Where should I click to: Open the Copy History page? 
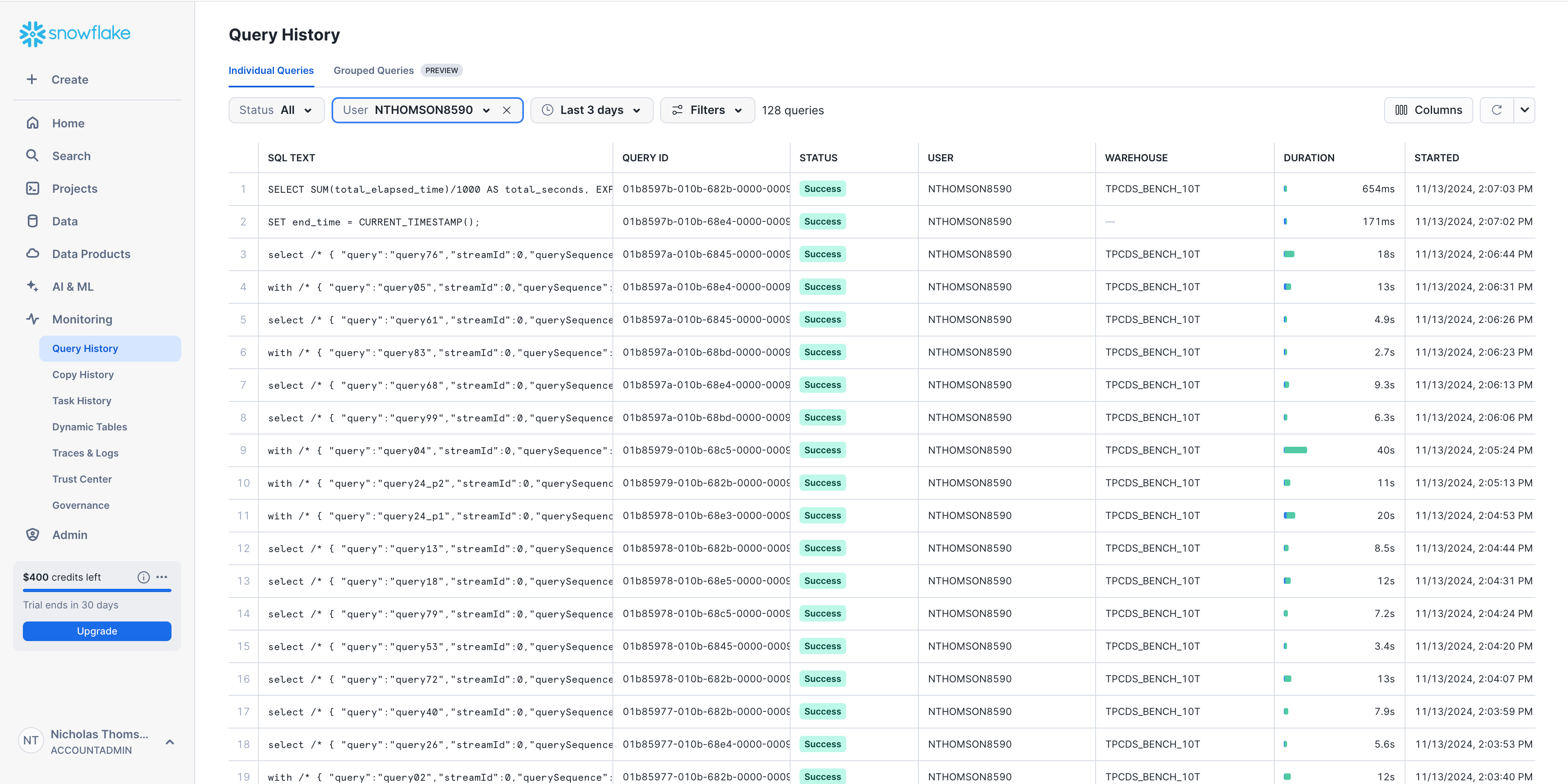(x=83, y=374)
